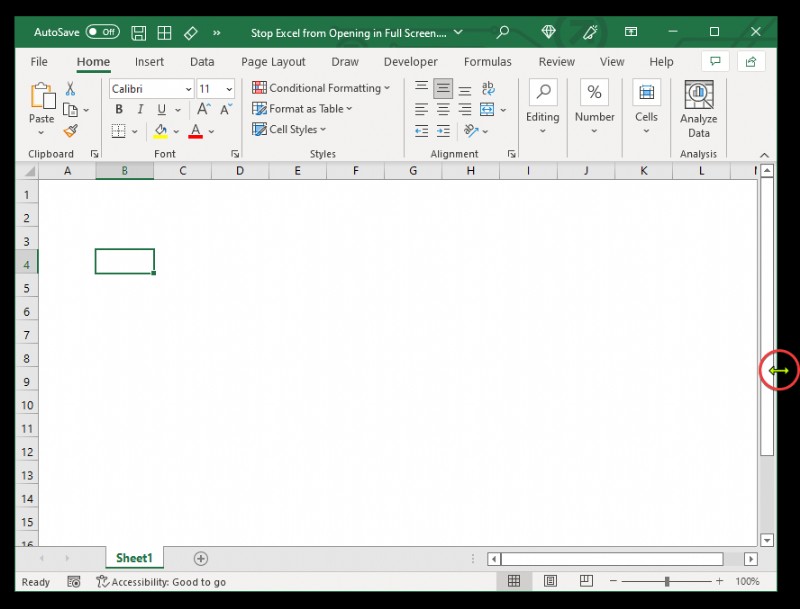Toggle AutoSave off switch
The width and height of the screenshot is (800, 609).
click(x=100, y=31)
